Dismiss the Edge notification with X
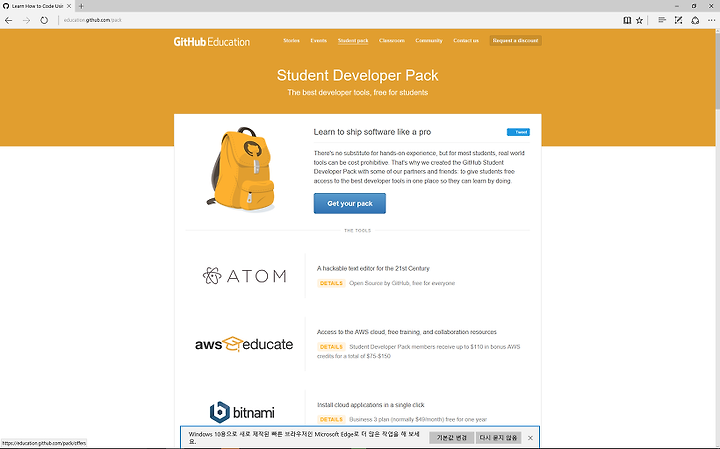 [x=530, y=438]
